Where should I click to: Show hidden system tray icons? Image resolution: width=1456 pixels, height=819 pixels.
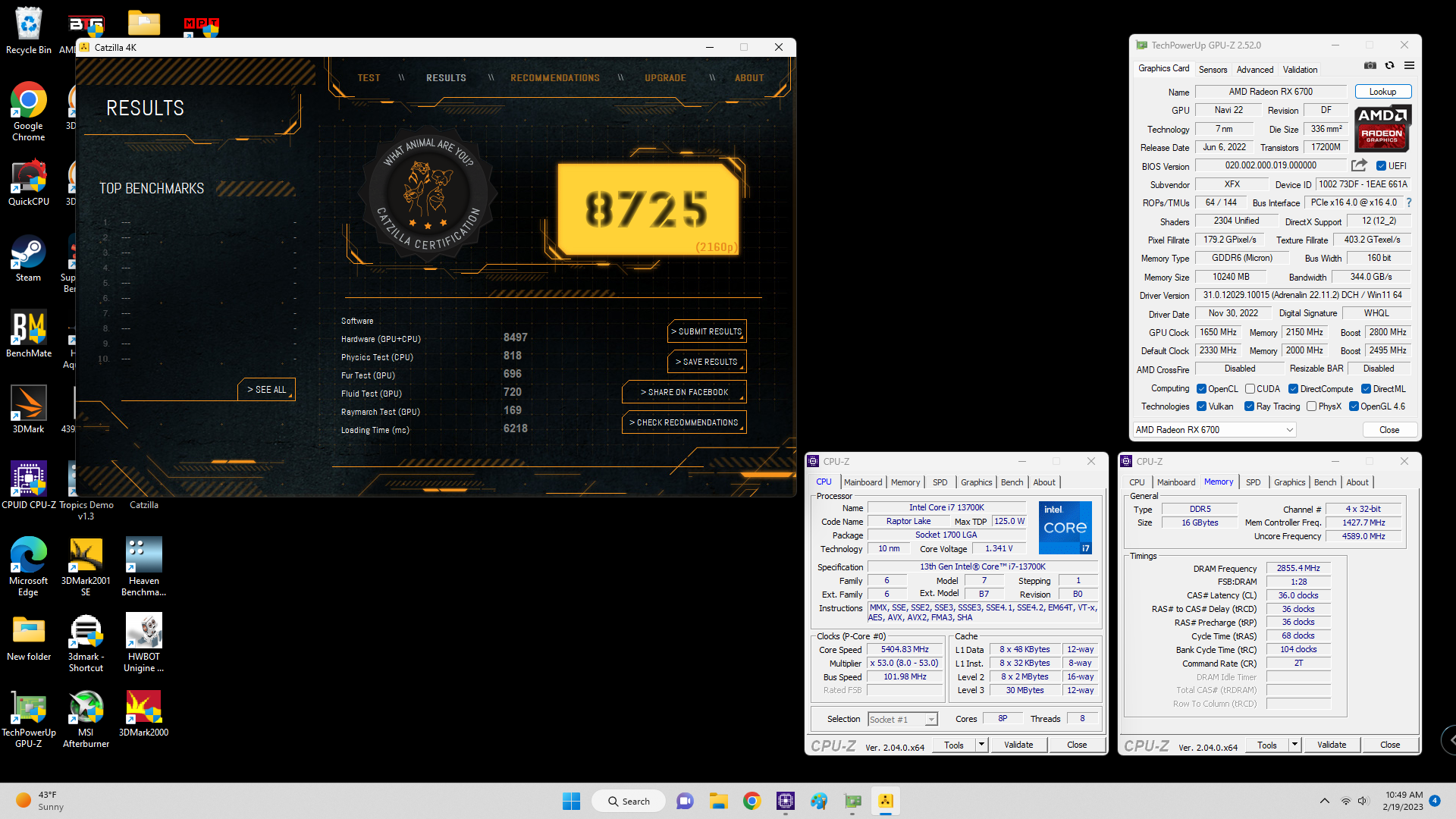pos(1324,801)
